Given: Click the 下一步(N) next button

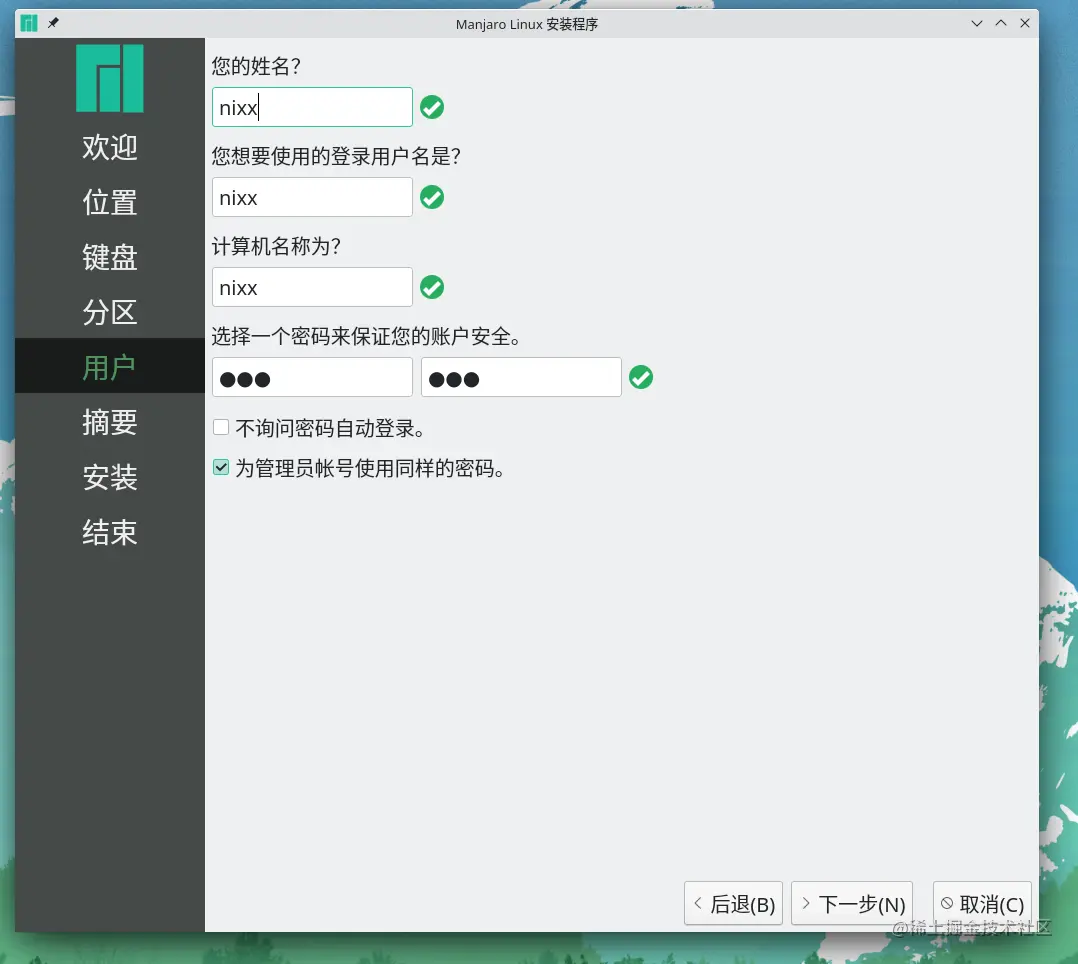Looking at the screenshot, I should 852,903.
